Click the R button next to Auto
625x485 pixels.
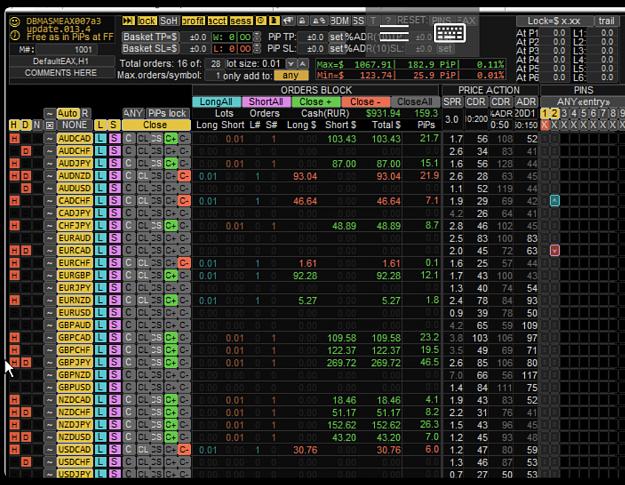[85, 113]
